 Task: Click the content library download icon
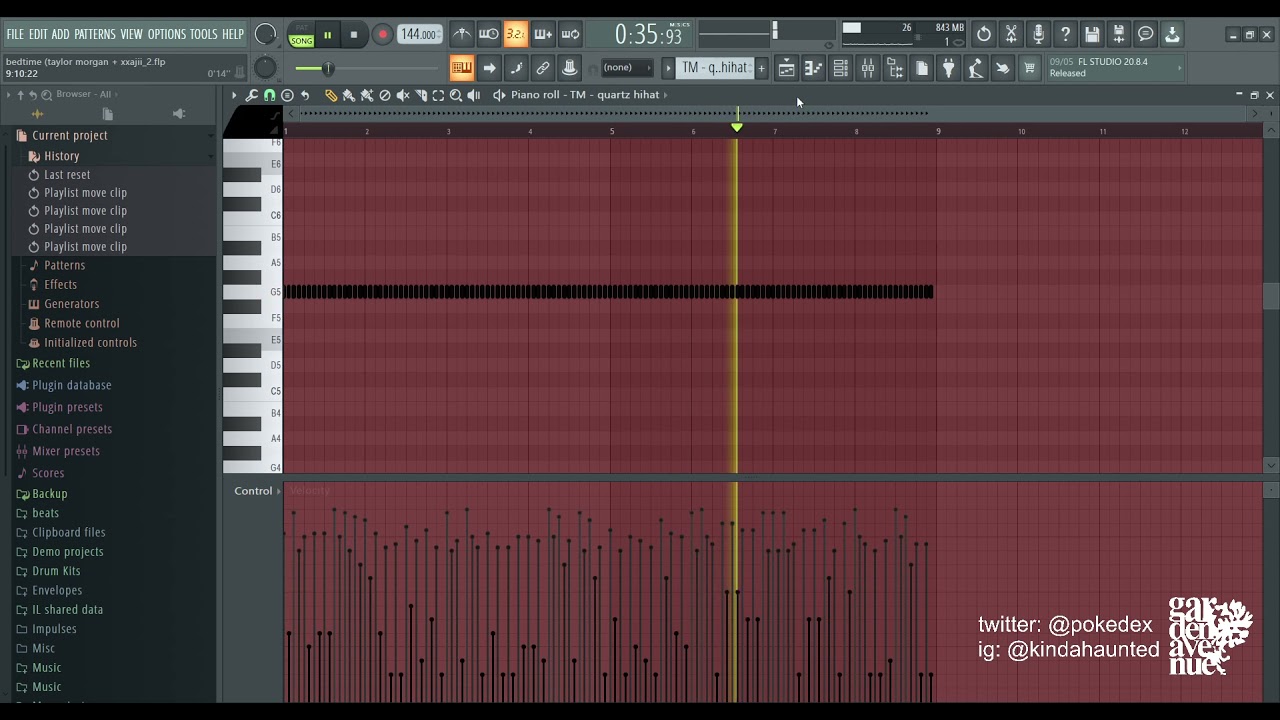tap(1172, 35)
